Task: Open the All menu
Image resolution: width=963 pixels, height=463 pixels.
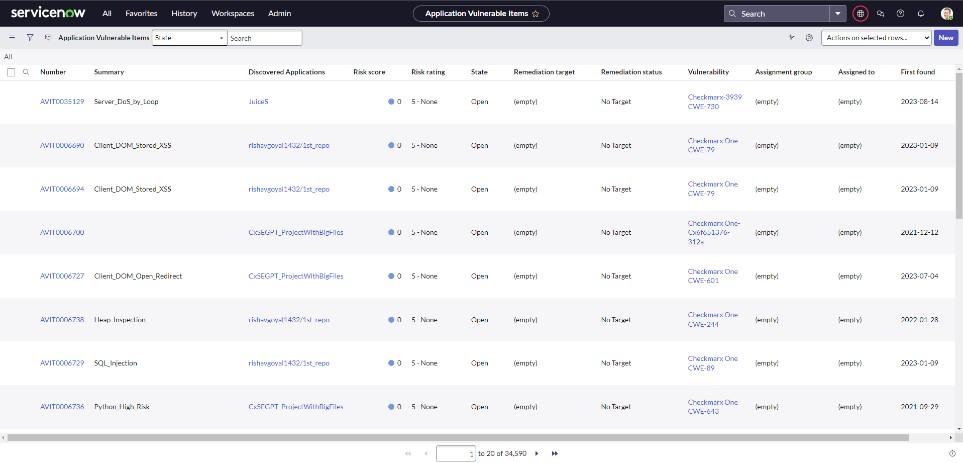Action: coord(107,14)
